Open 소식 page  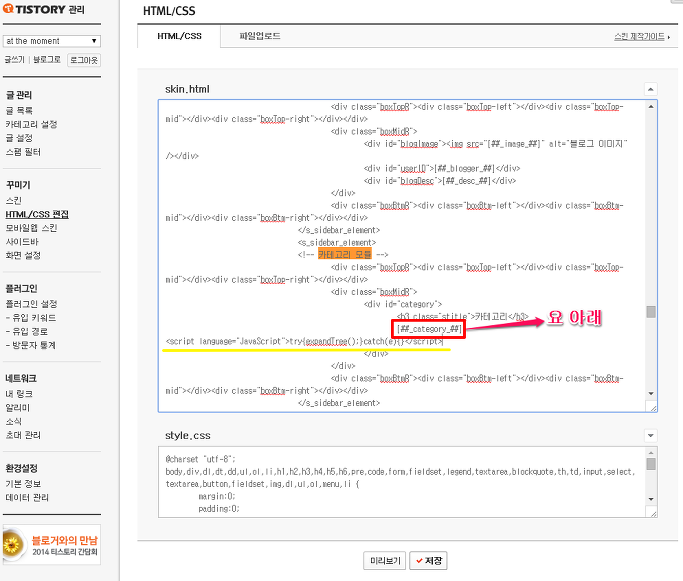pos(14,422)
